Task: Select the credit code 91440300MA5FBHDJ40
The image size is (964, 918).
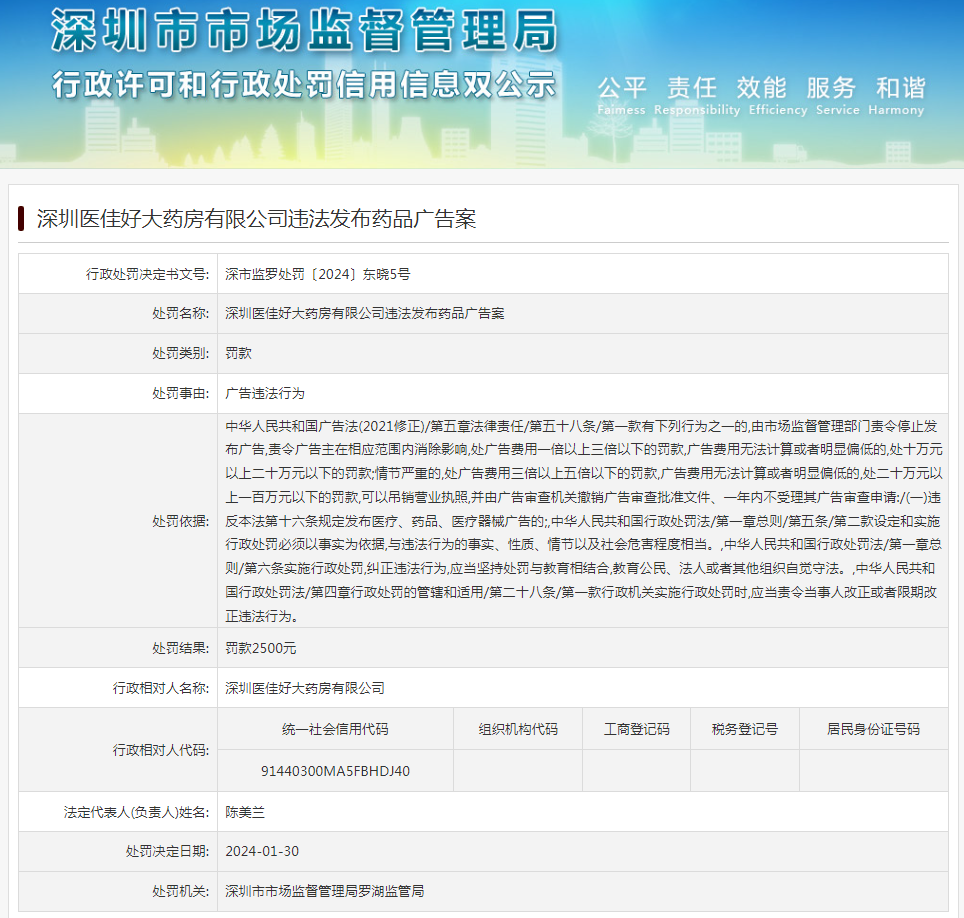Action: click(x=335, y=771)
